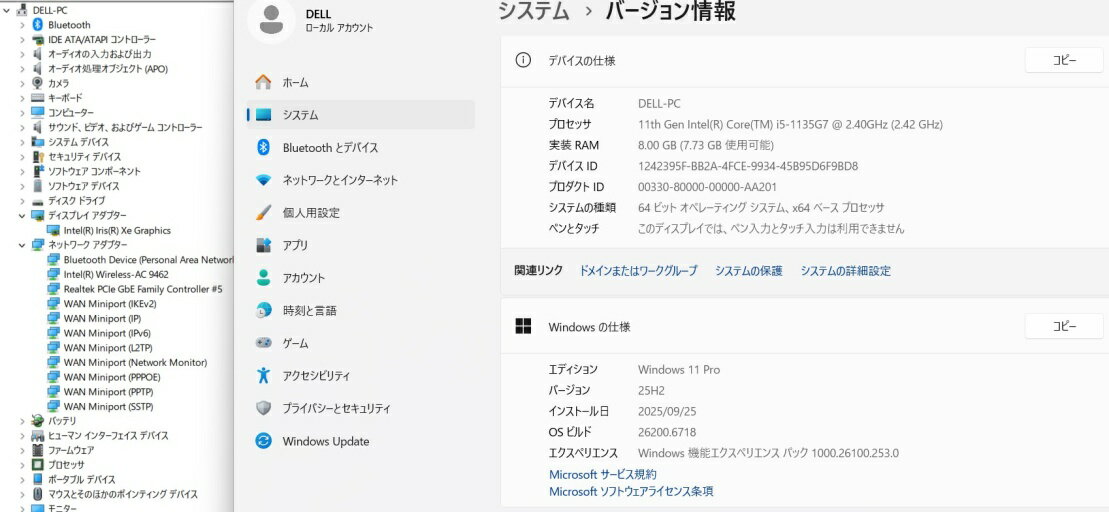Image resolution: width=1109 pixels, height=512 pixels.
Task: Click the camera device icon
Action: 38,83
